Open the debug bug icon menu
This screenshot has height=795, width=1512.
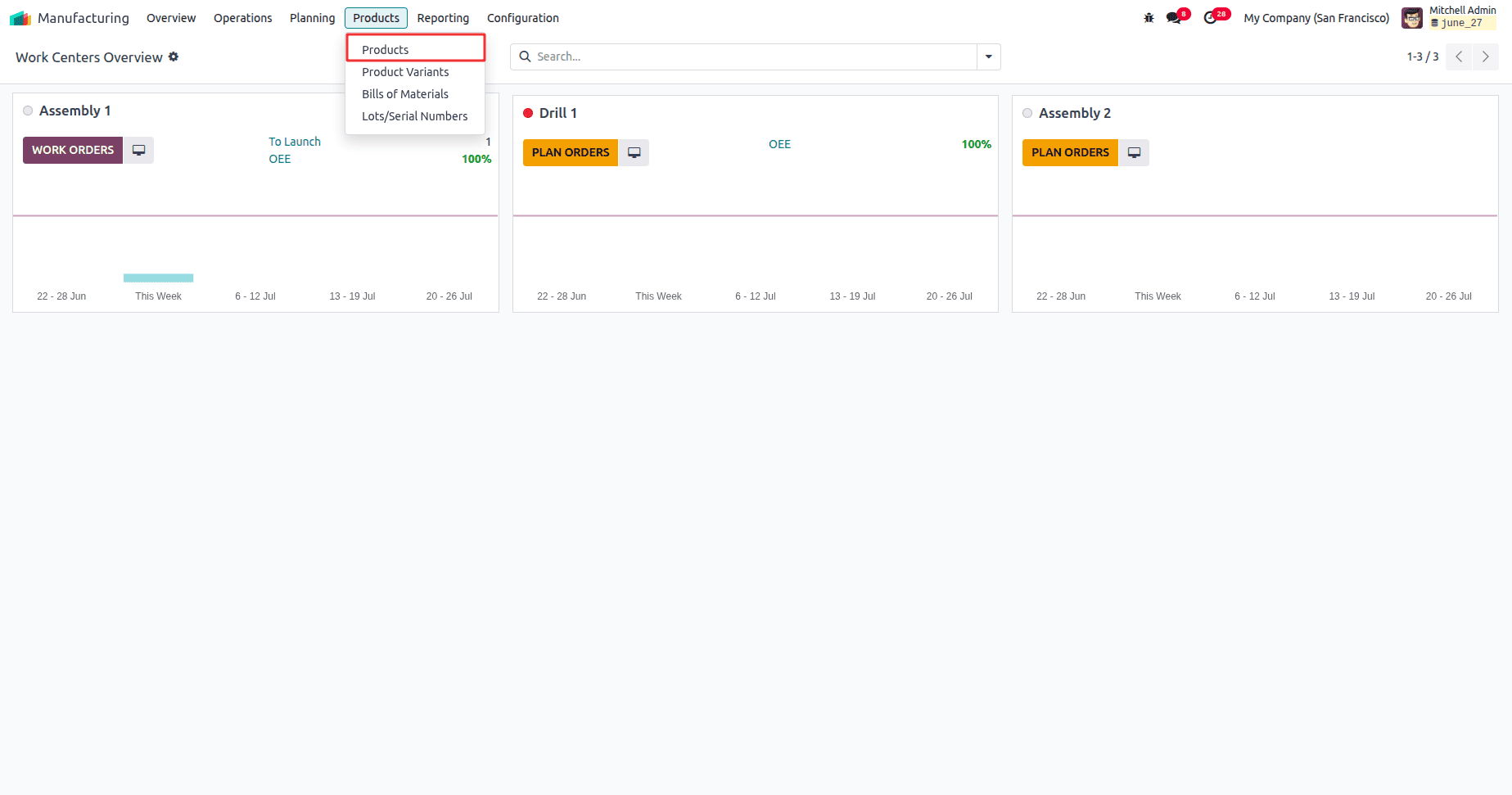click(1149, 18)
